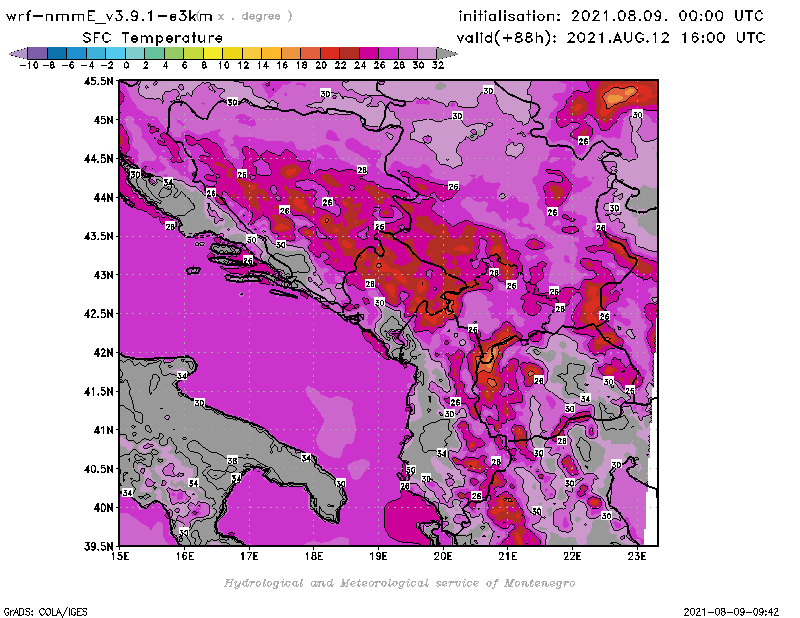Select the initialisation date and time text
The width and height of the screenshot is (800, 618).
(610, 16)
